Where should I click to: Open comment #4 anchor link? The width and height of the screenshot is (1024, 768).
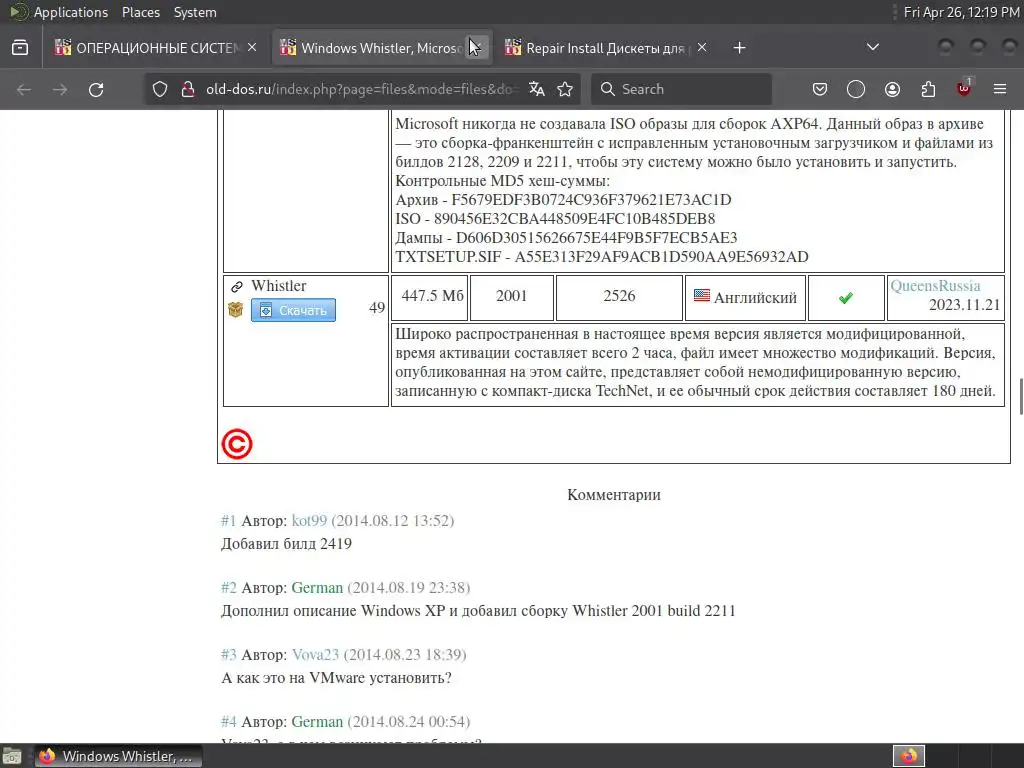click(229, 722)
